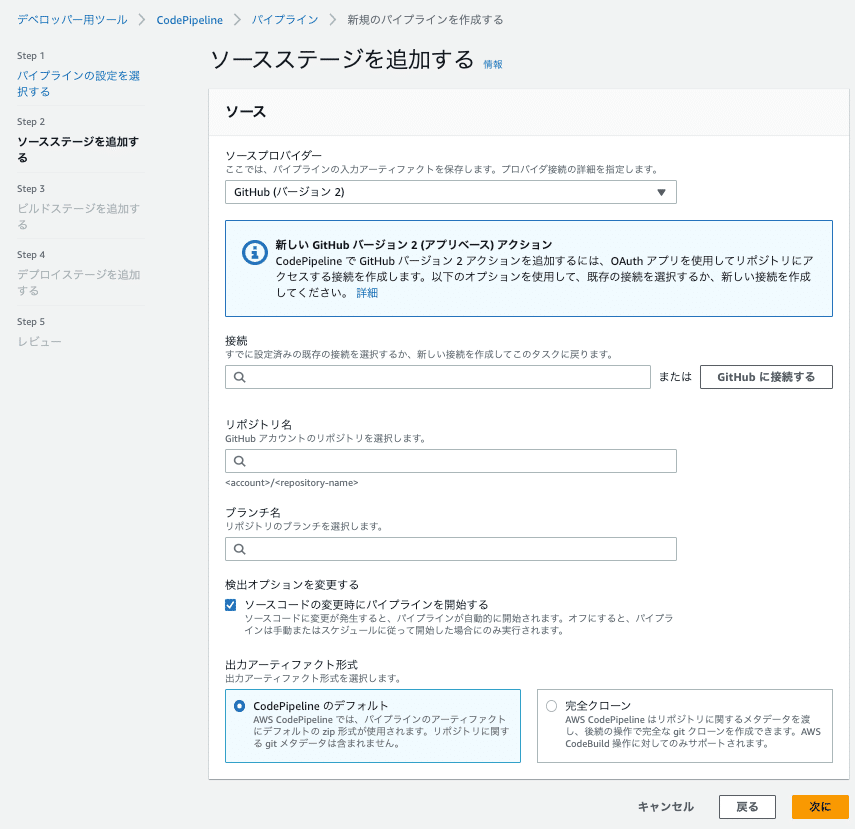
Task: Focus the ブランチ名 search field
Action: tap(450, 549)
